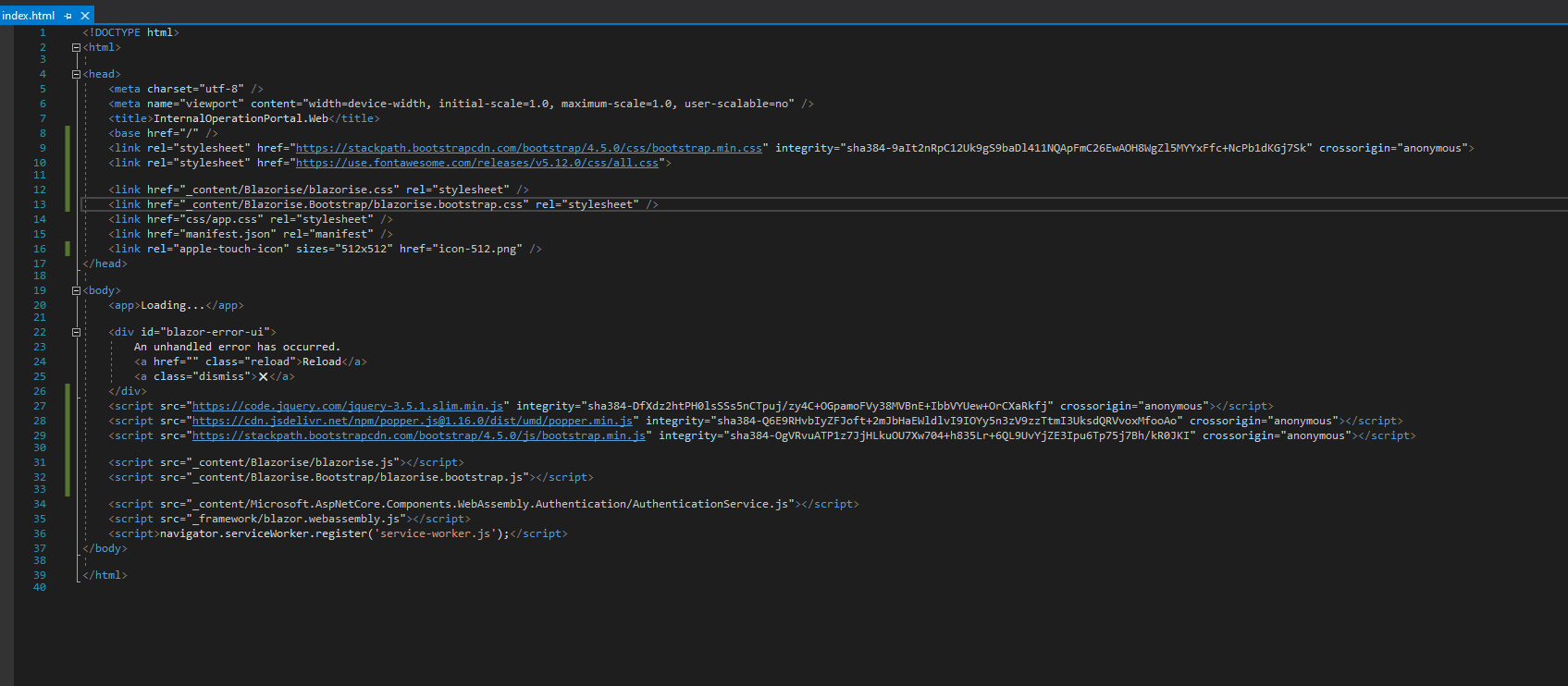Open the fontawesome all.css URL
1568x686 pixels.
[477, 163]
